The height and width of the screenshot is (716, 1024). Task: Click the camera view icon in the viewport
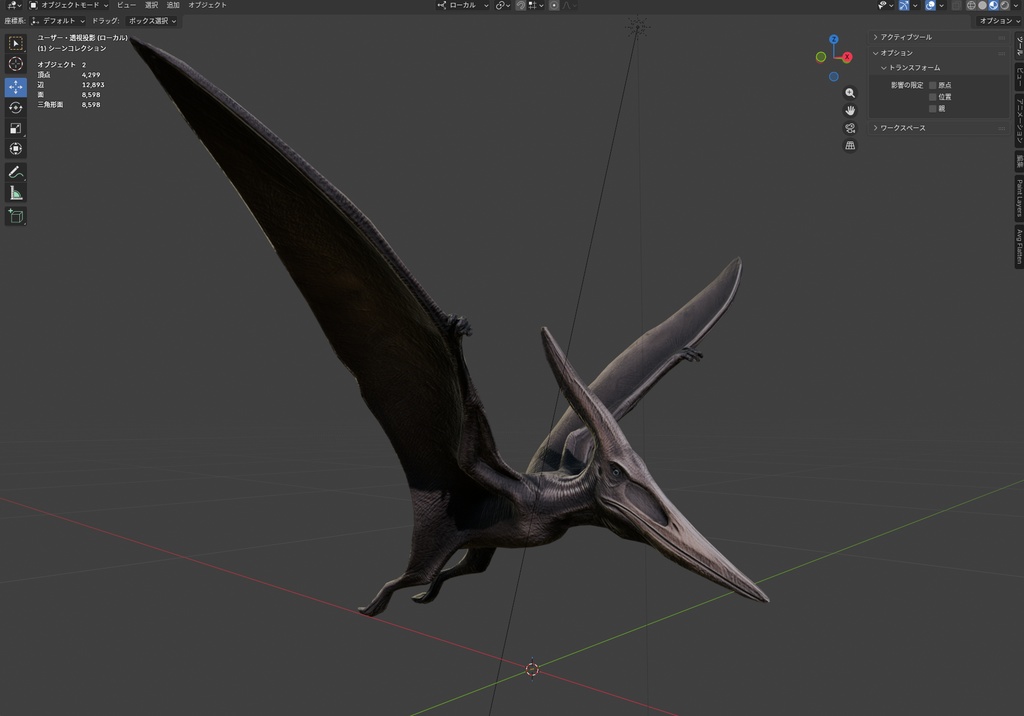(x=850, y=127)
